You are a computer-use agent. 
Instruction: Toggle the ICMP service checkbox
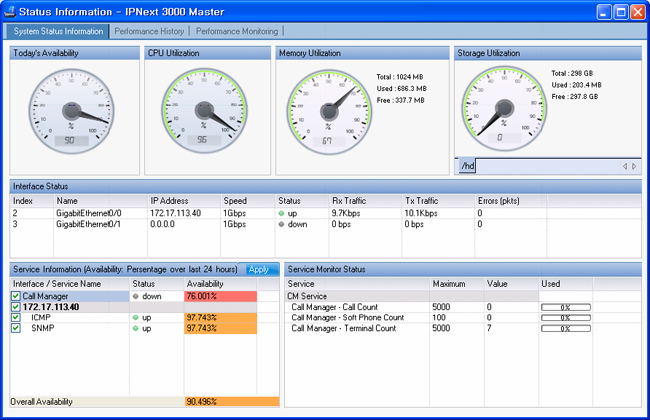click(15, 317)
